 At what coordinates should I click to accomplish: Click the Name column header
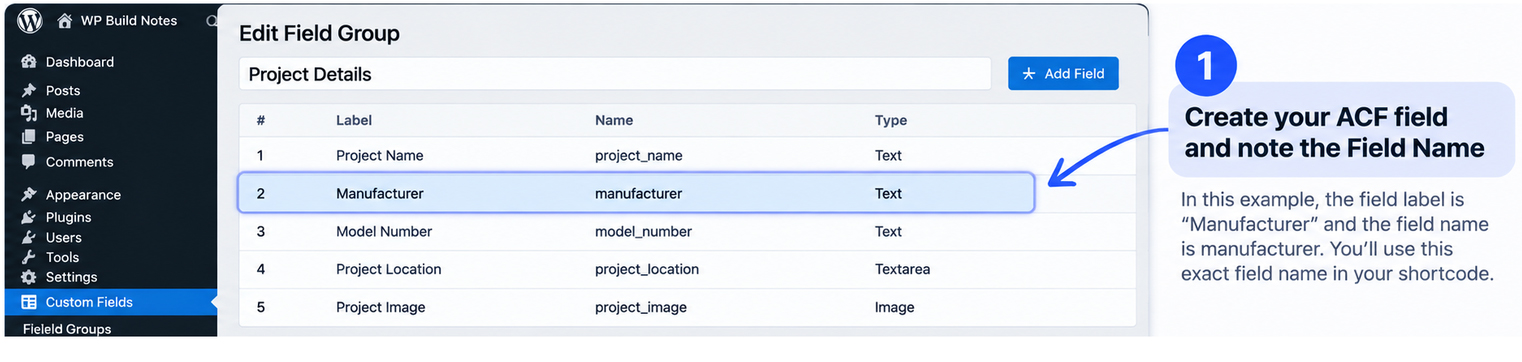point(614,120)
